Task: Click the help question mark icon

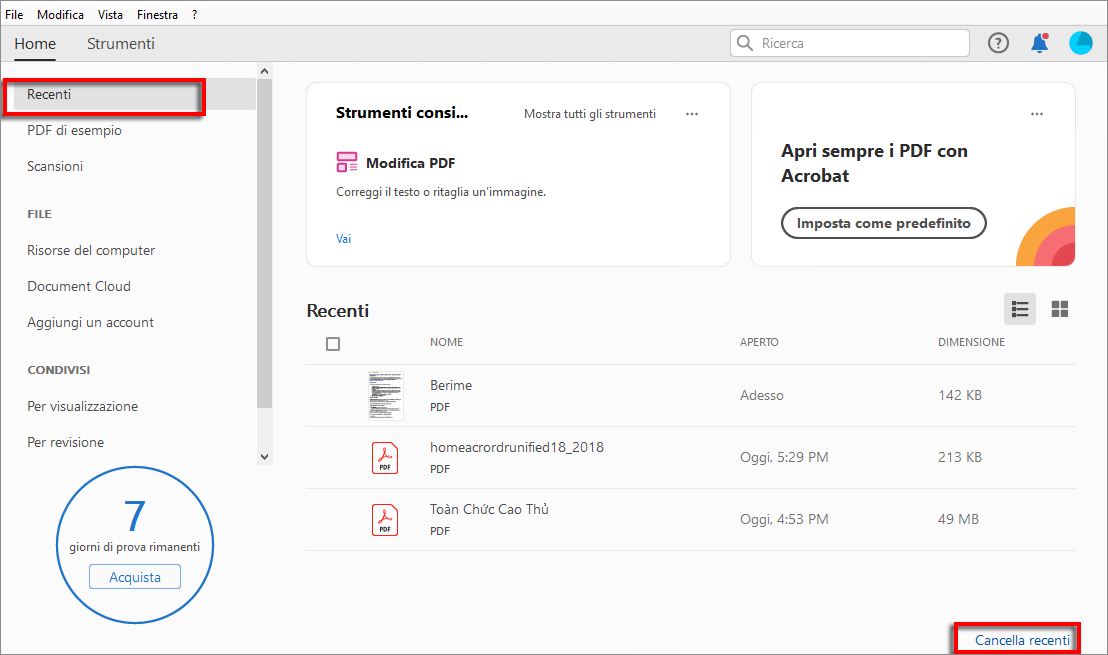Action: pyautogui.click(x=998, y=43)
